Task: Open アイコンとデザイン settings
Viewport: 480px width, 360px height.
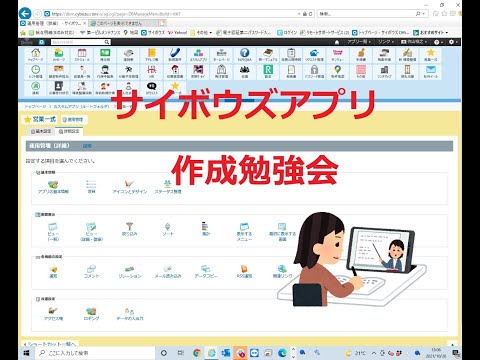Action: (x=129, y=187)
